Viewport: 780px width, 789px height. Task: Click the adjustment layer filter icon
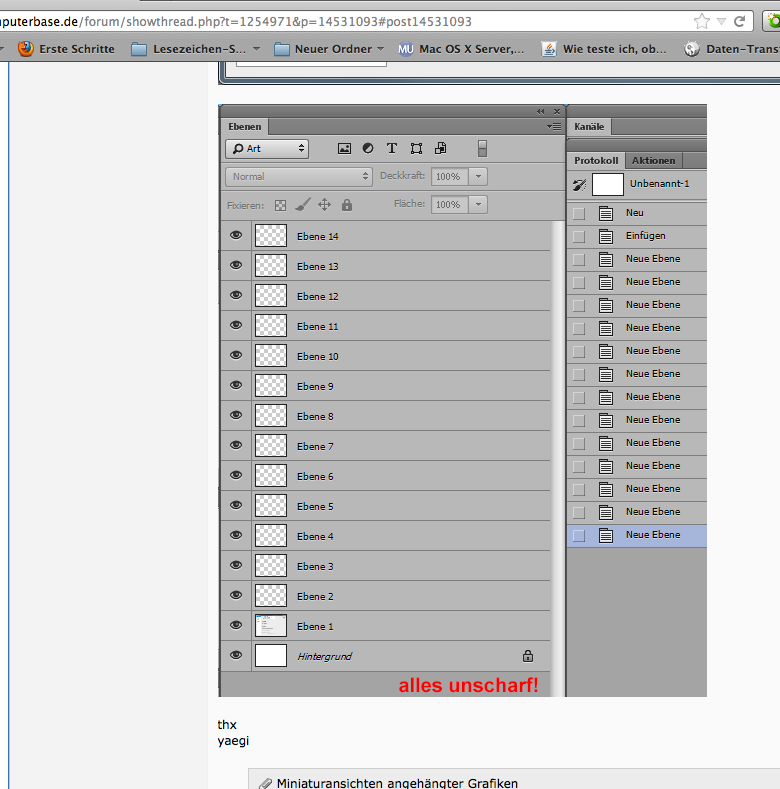click(368, 148)
